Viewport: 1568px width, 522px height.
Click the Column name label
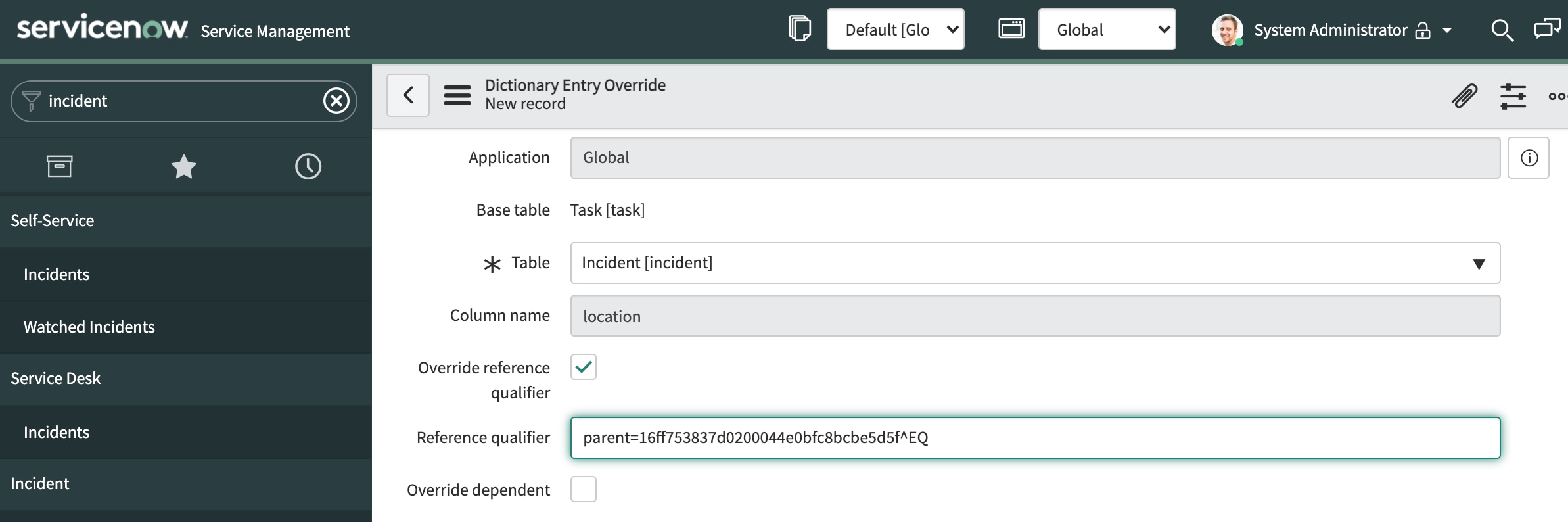point(499,315)
